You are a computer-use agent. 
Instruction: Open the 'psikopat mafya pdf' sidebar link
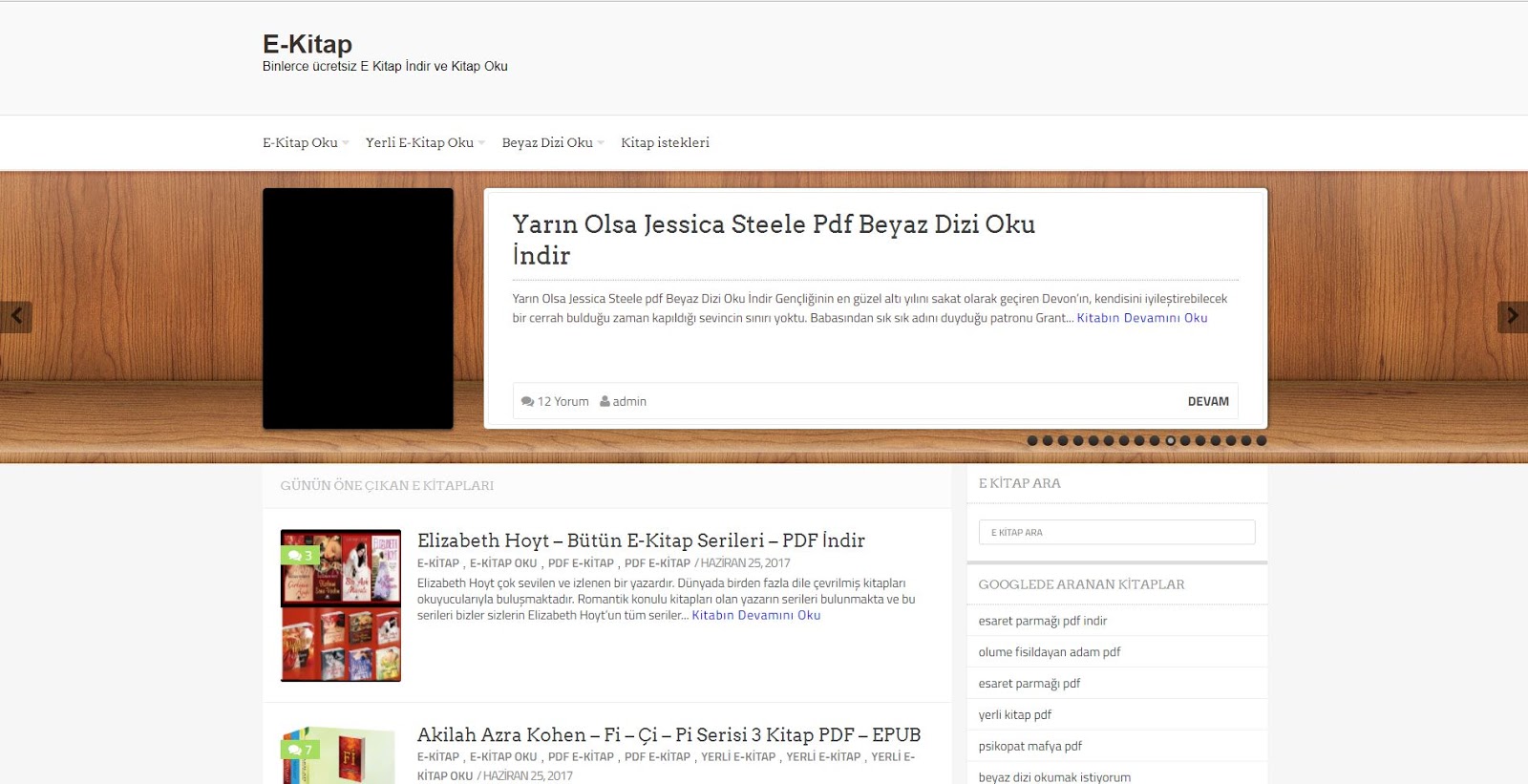coord(1030,747)
